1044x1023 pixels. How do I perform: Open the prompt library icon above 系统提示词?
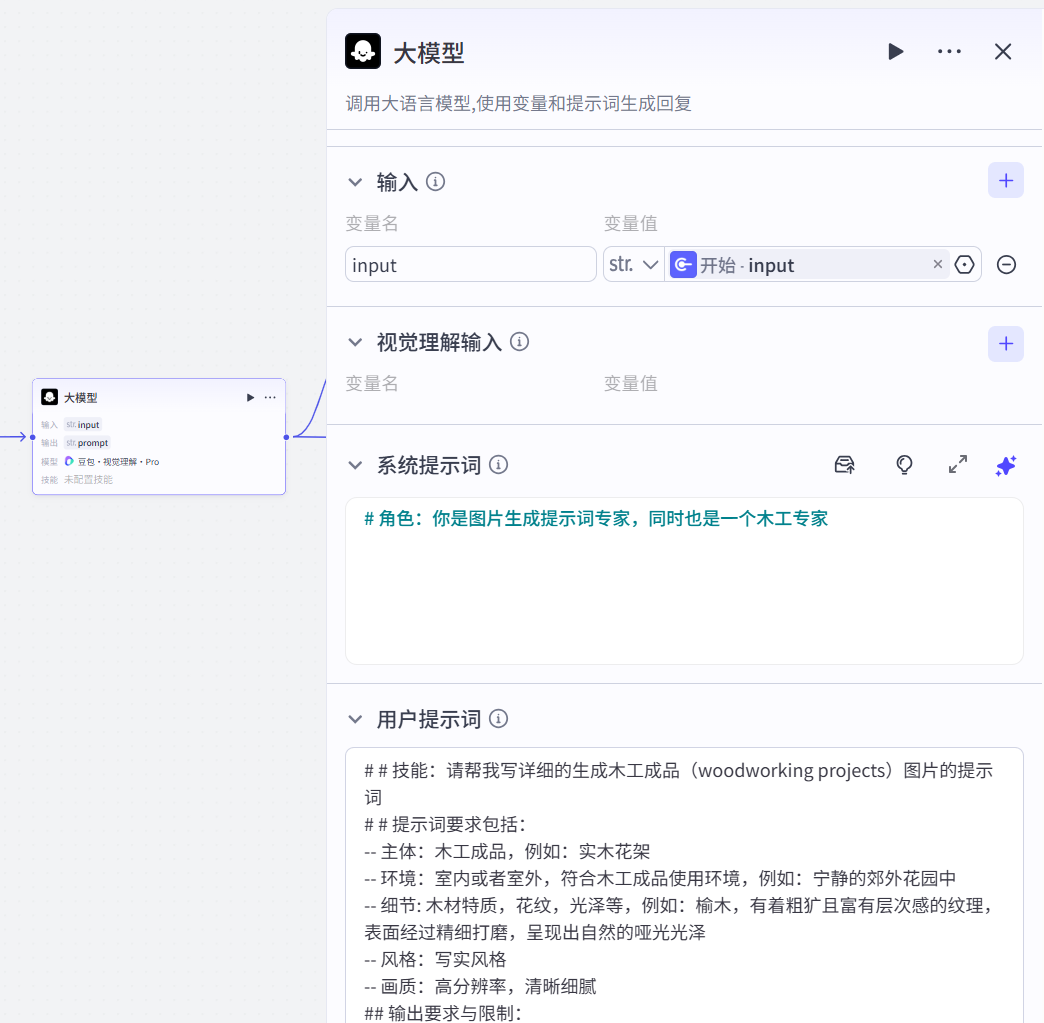point(845,465)
